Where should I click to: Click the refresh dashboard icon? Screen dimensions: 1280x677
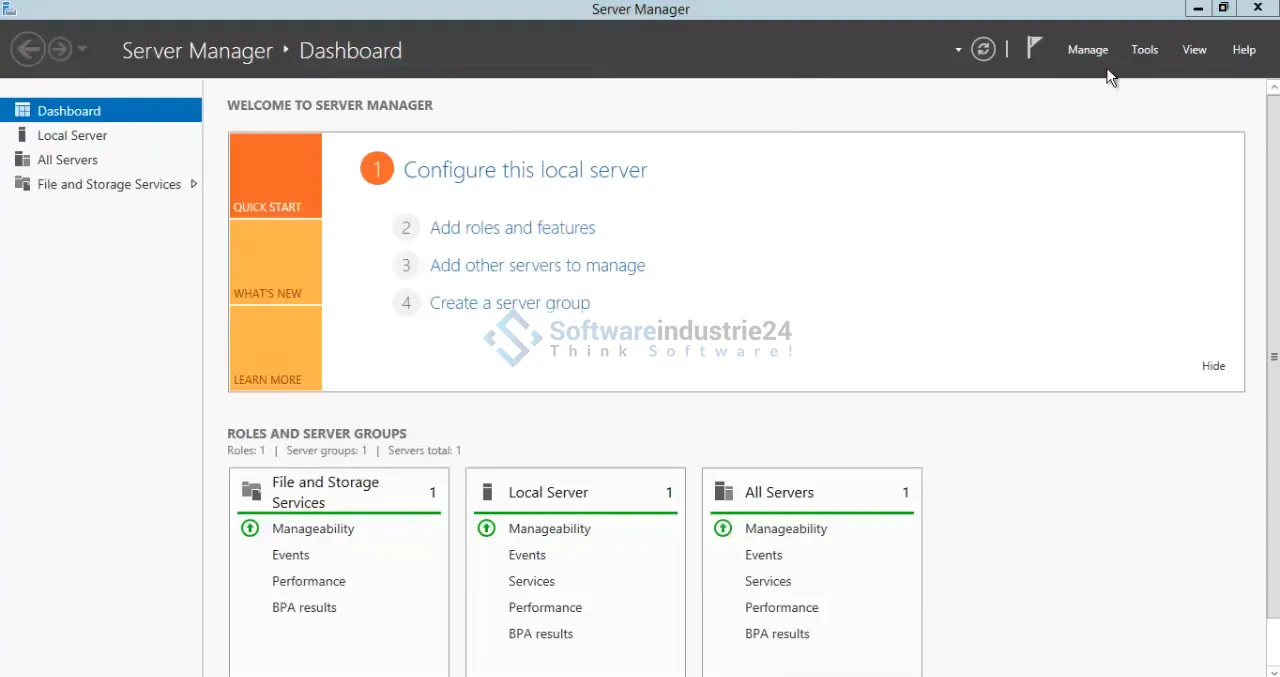(983, 49)
